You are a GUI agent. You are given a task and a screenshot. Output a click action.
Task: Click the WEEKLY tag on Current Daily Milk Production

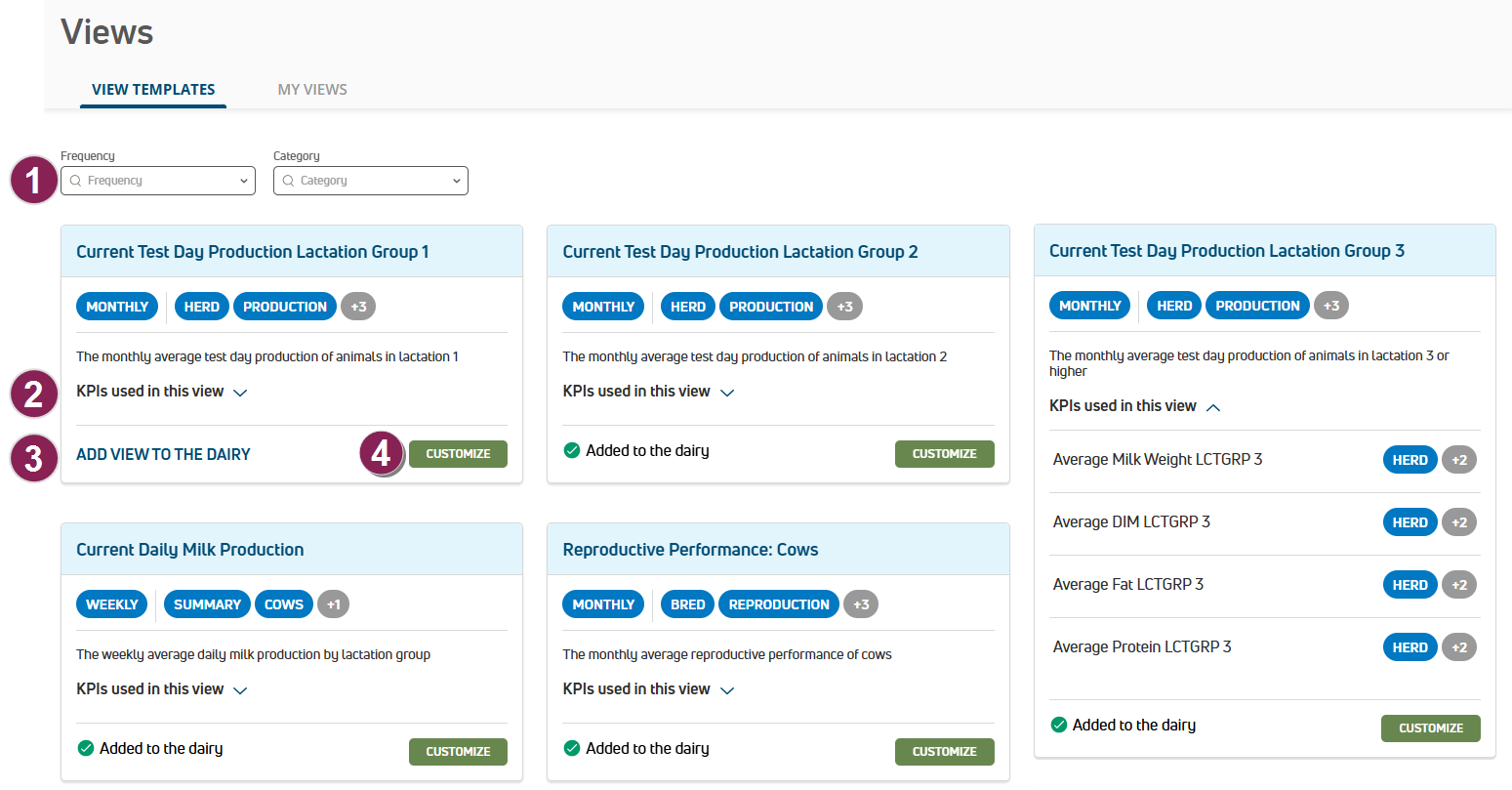(x=112, y=604)
